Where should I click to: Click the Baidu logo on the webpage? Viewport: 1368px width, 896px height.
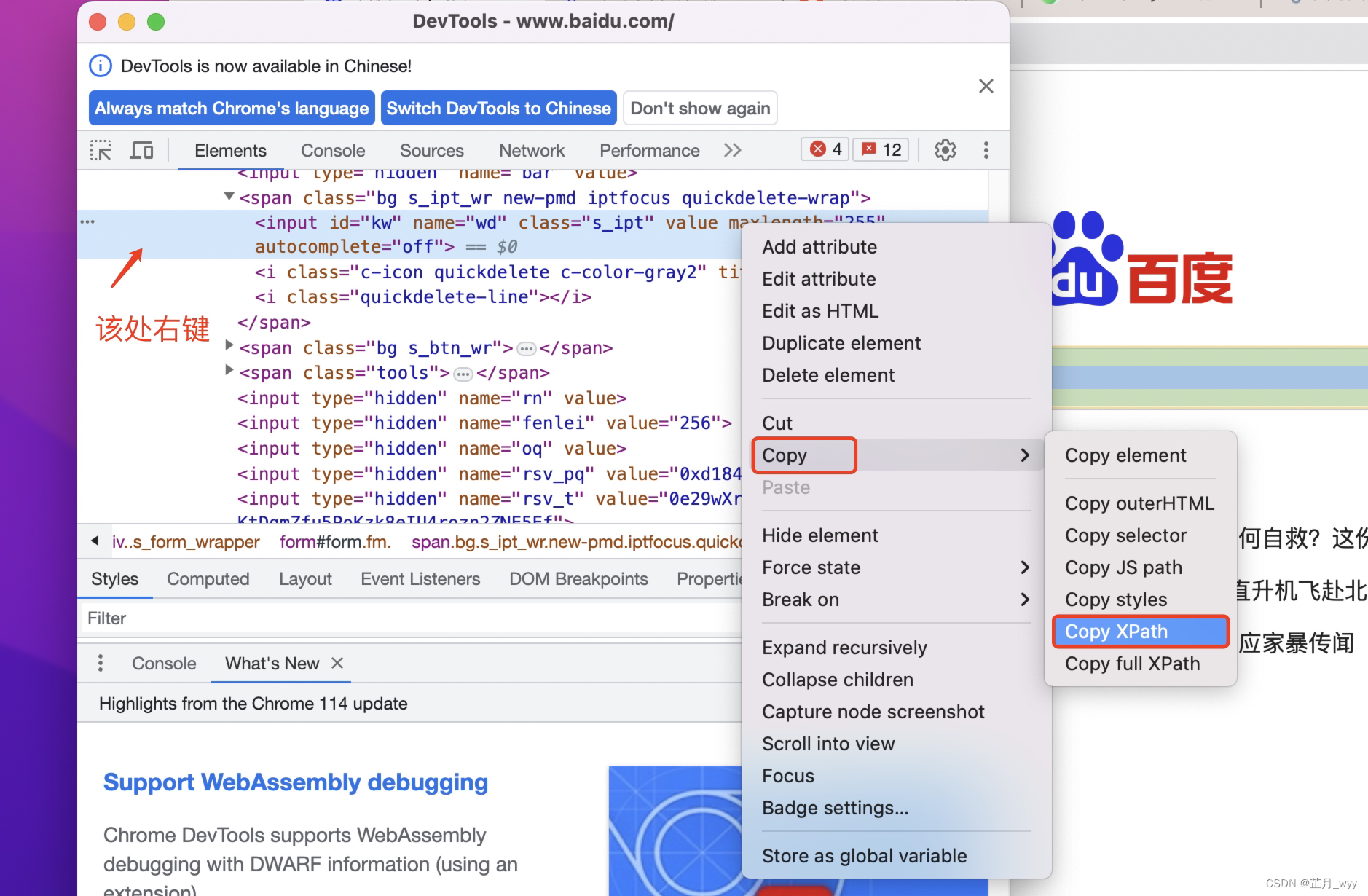tap(1141, 259)
